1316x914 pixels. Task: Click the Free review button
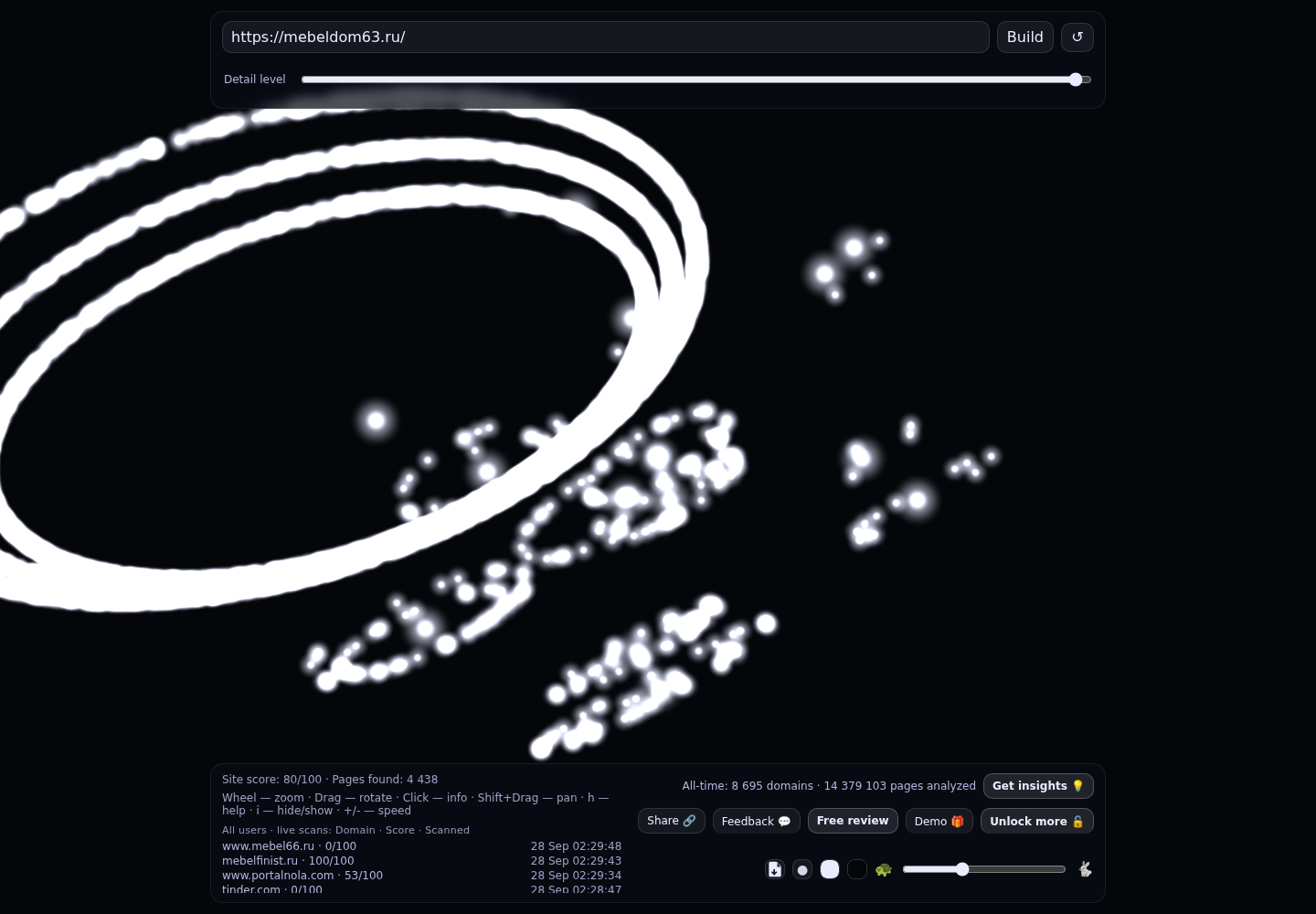(853, 821)
